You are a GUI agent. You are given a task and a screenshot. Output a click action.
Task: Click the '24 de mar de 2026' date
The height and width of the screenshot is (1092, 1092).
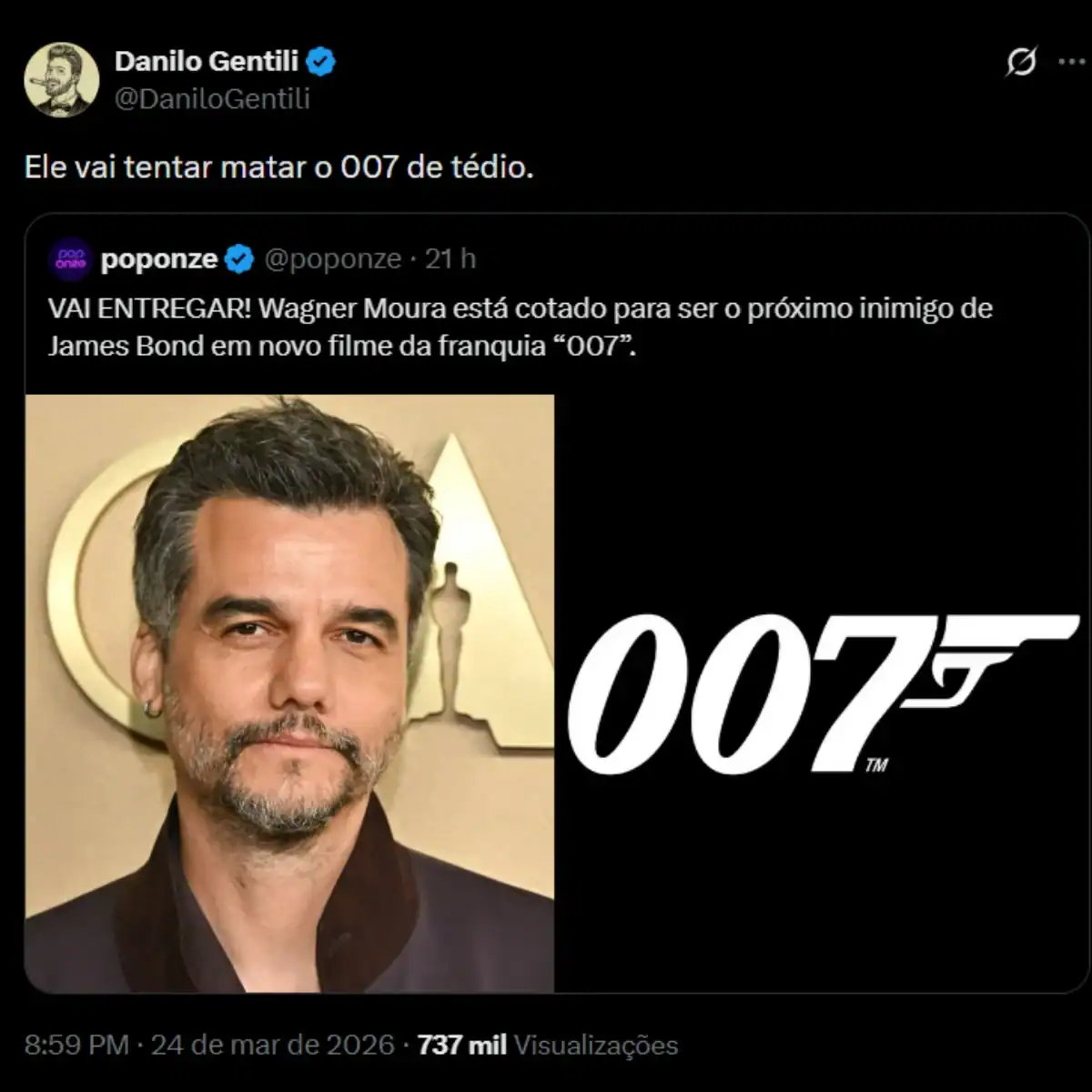[272, 1044]
